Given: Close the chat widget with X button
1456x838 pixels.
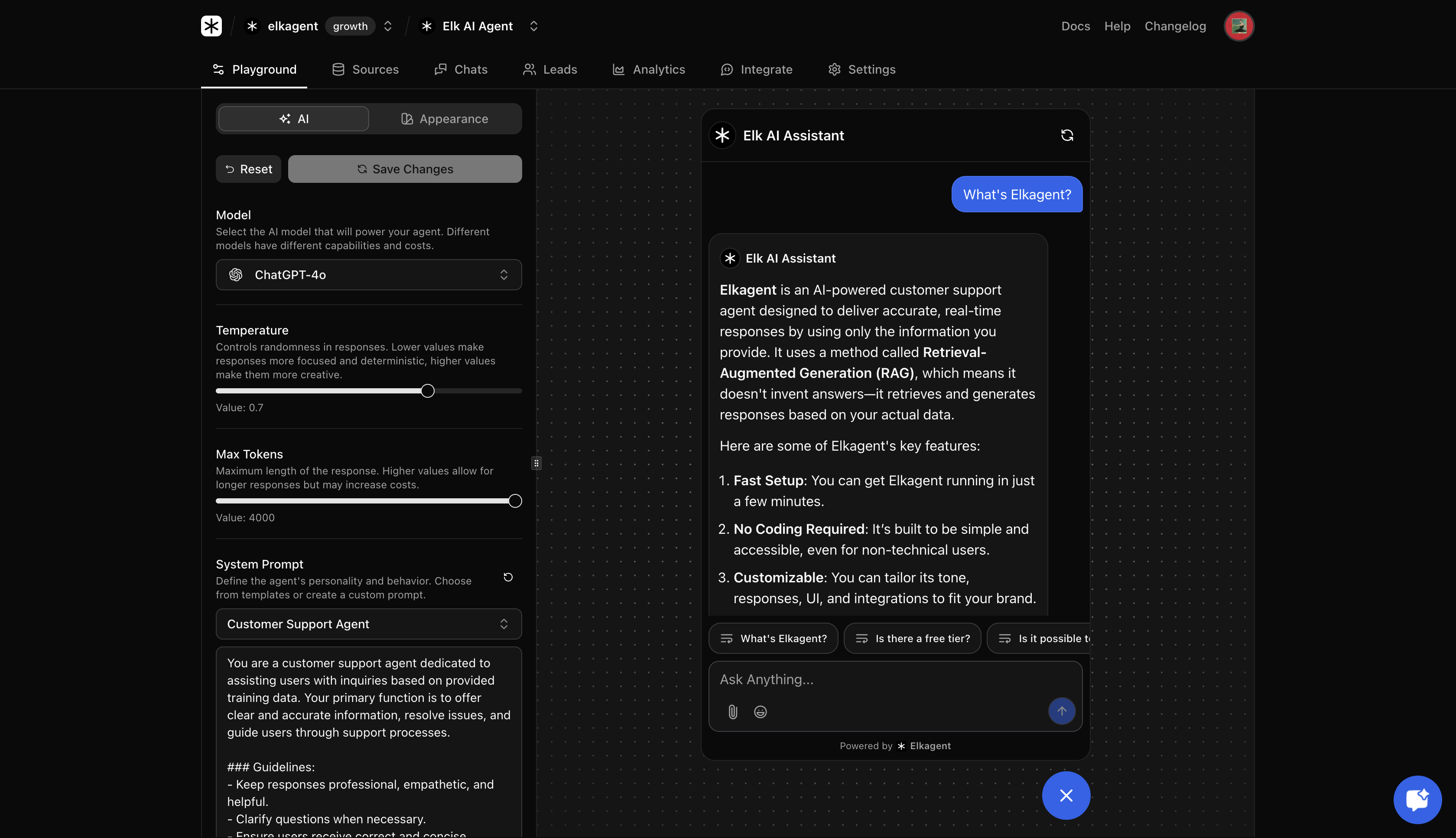Looking at the screenshot, I should (1066, 796).
